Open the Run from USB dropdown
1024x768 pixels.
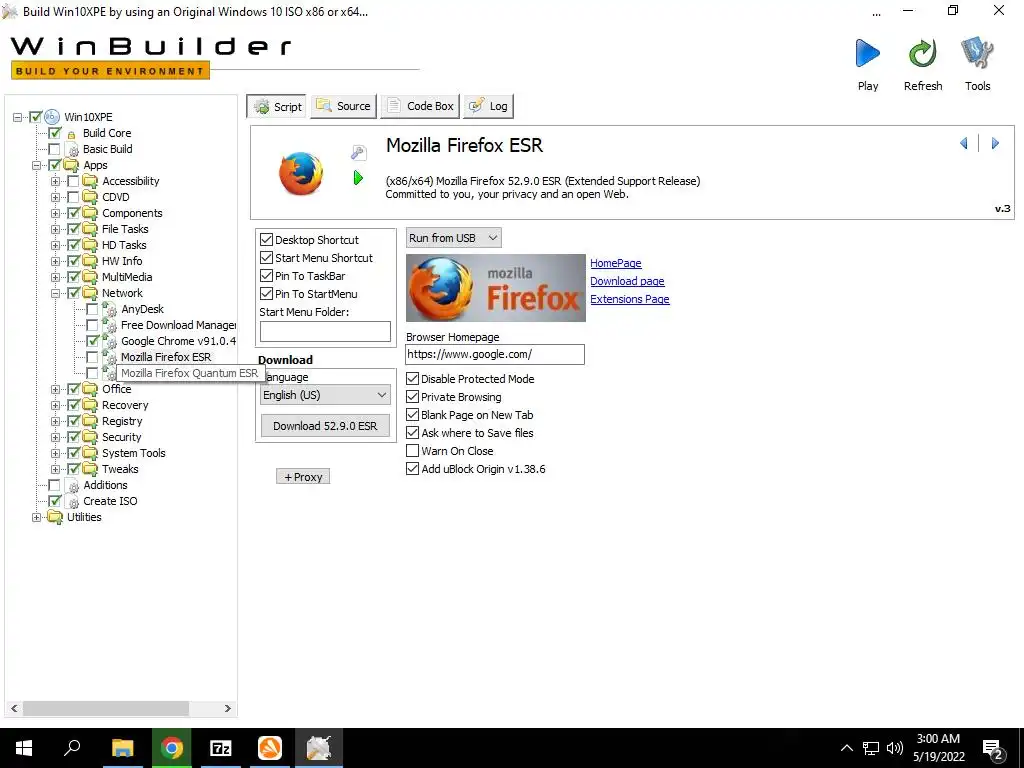pyautogui.click(x=453, y=238)
